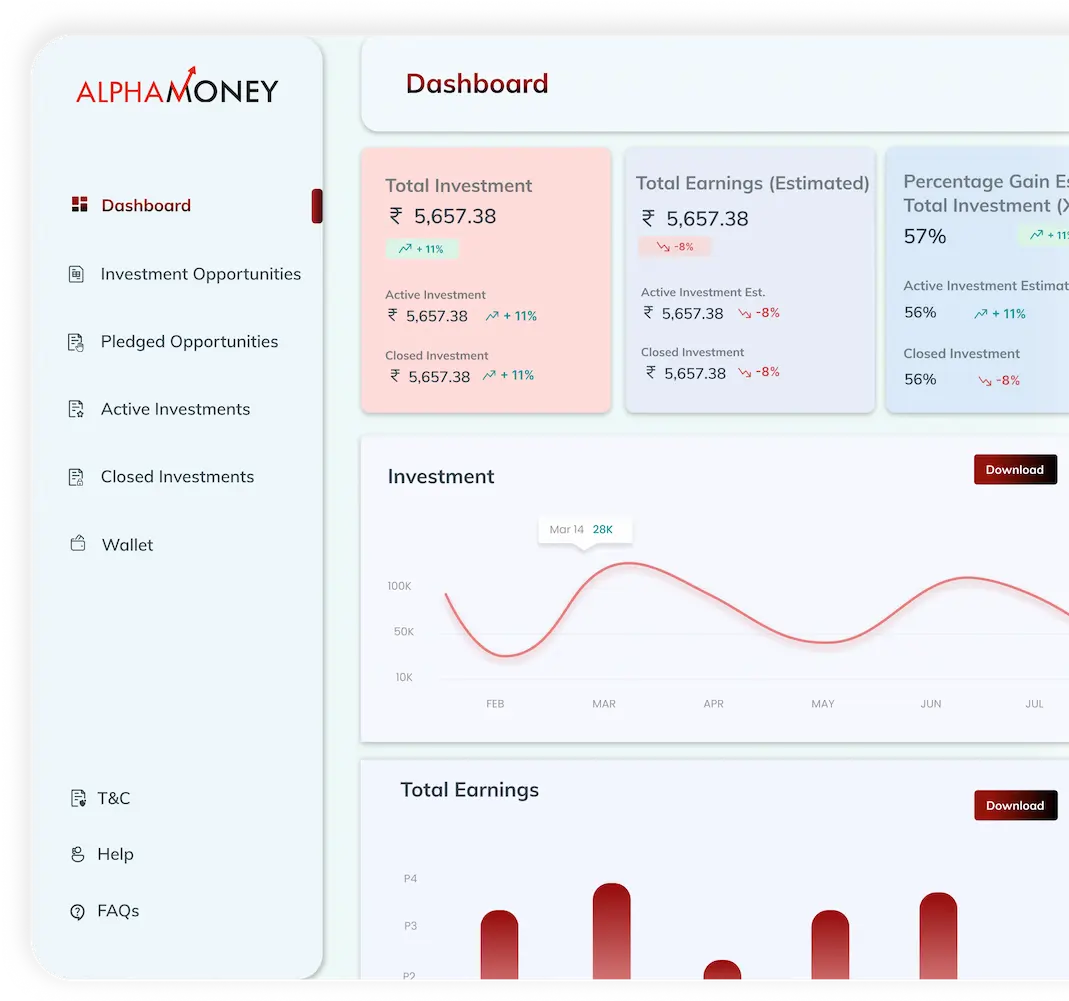Viewport: 1069px width, 1001px height.
Task: Go to Pledged Opportunities page
Action: point(190,342)
